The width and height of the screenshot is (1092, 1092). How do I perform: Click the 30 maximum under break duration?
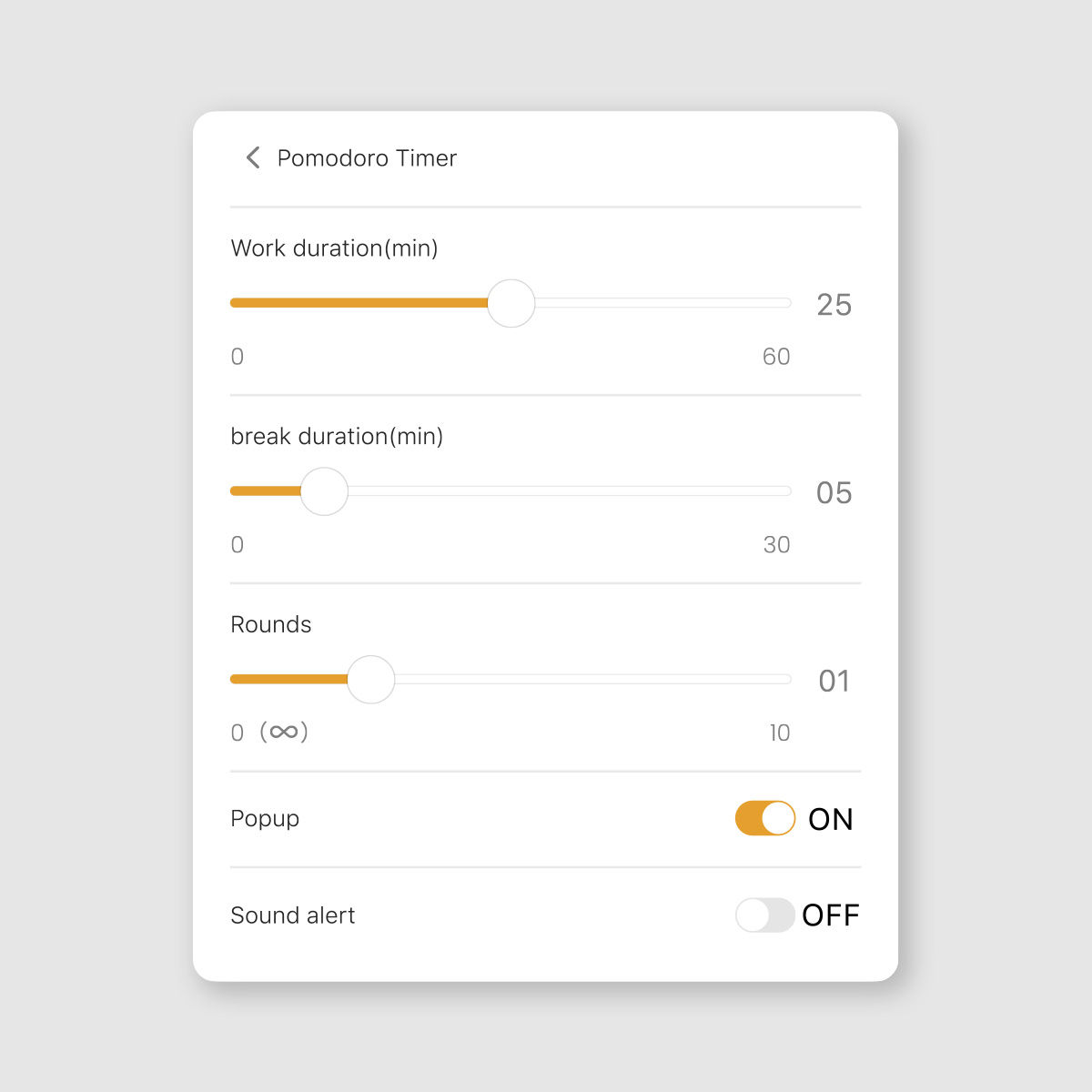(777, 545)
